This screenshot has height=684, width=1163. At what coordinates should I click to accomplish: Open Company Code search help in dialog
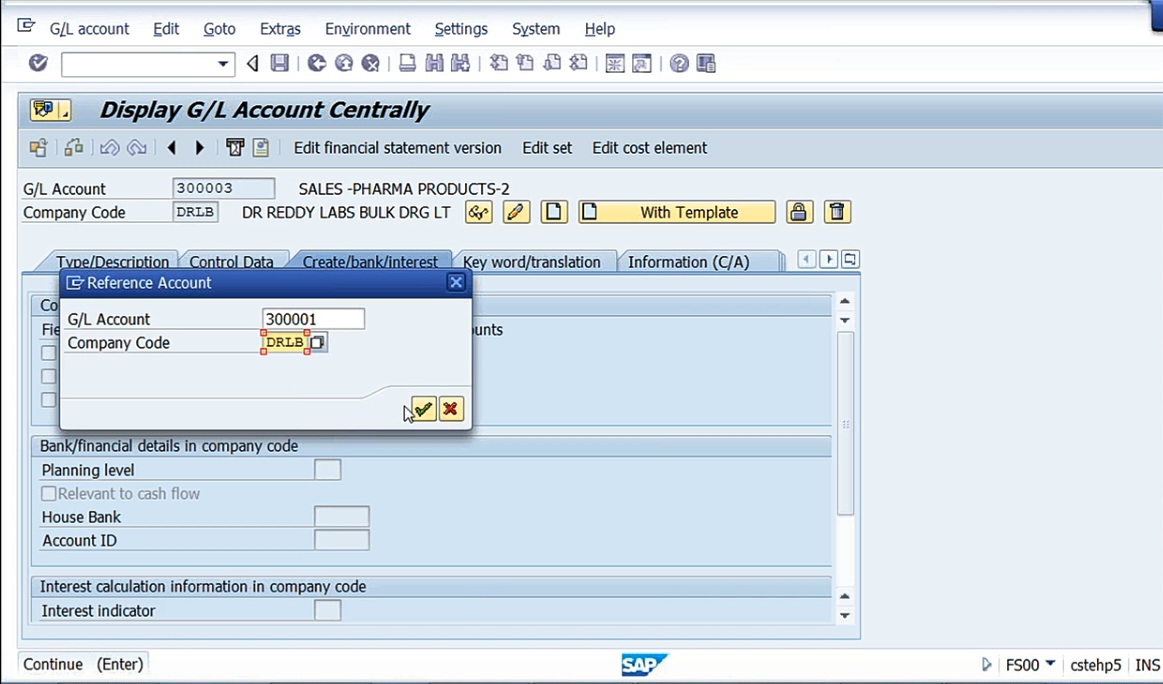[x=317, y=342]
